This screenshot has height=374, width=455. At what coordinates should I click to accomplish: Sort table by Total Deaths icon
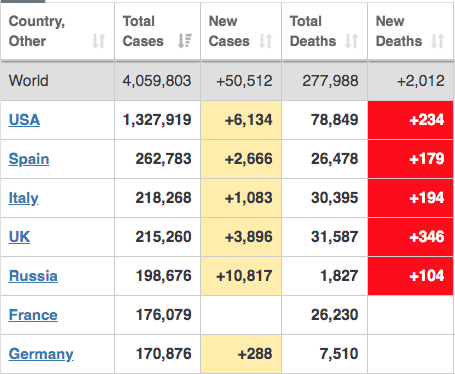(x=352, y=41)
